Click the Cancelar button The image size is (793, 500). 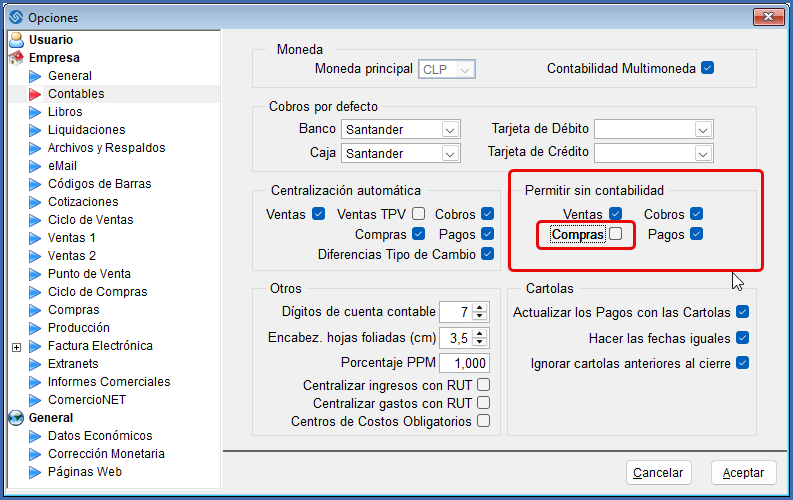[658, 473]
